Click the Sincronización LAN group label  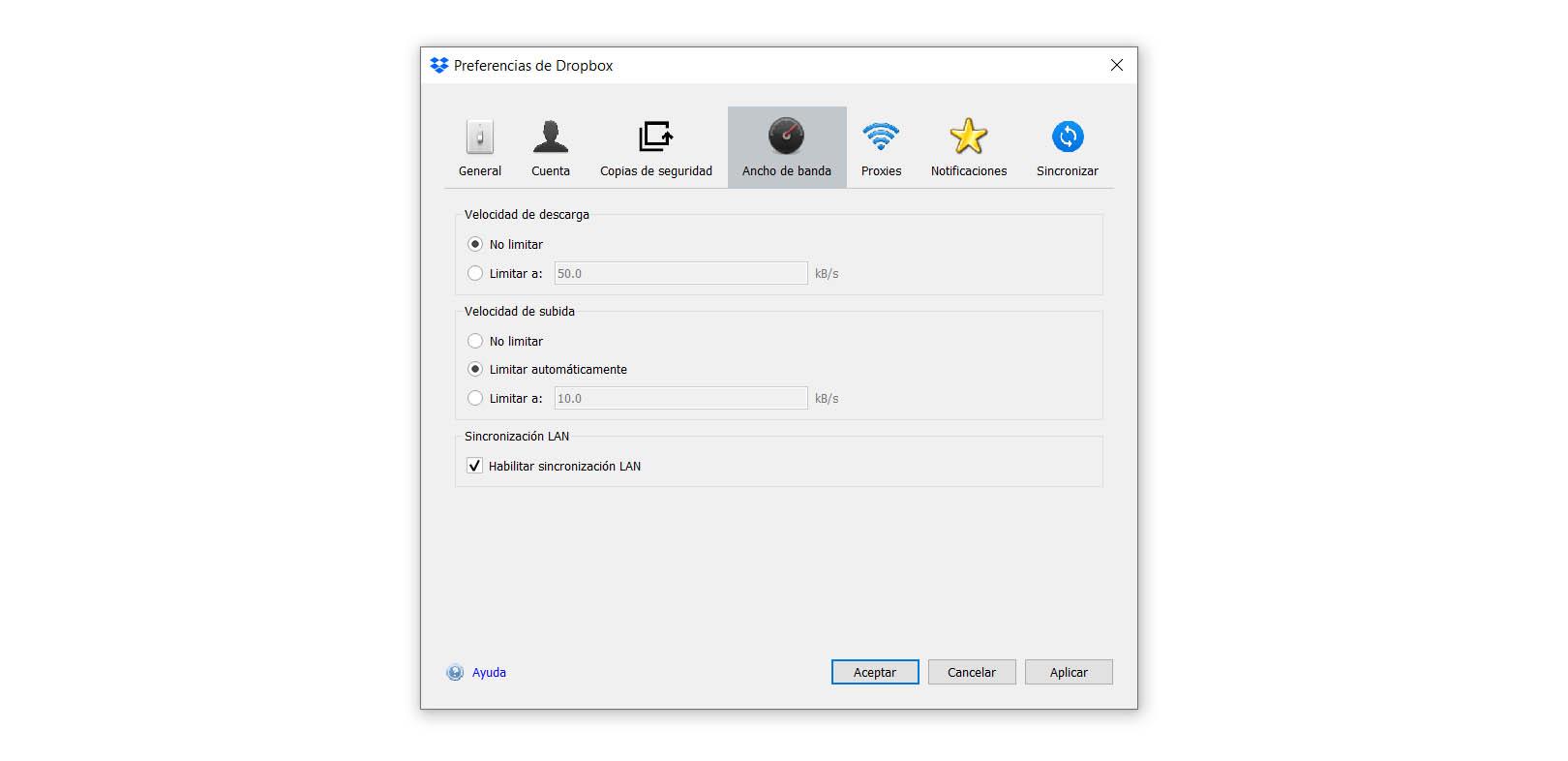pos(517,437)
